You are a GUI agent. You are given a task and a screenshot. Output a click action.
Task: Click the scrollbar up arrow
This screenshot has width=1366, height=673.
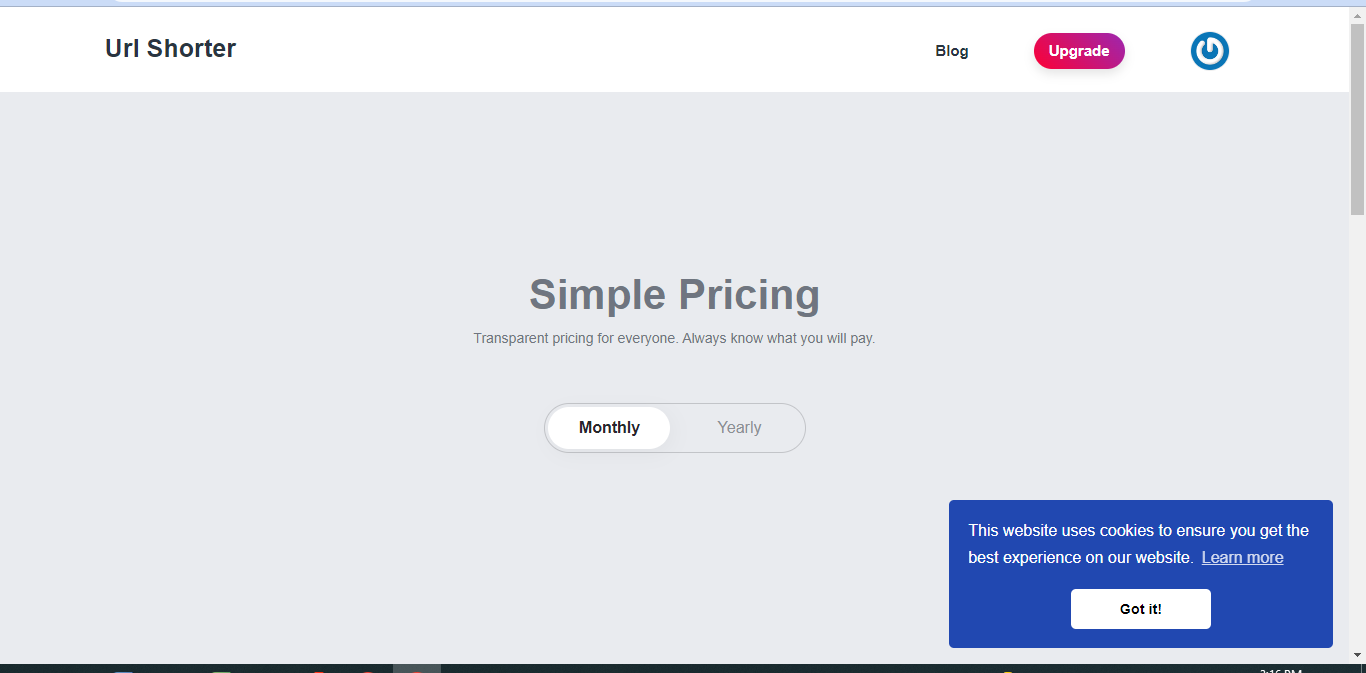[x=1357, y=15]
